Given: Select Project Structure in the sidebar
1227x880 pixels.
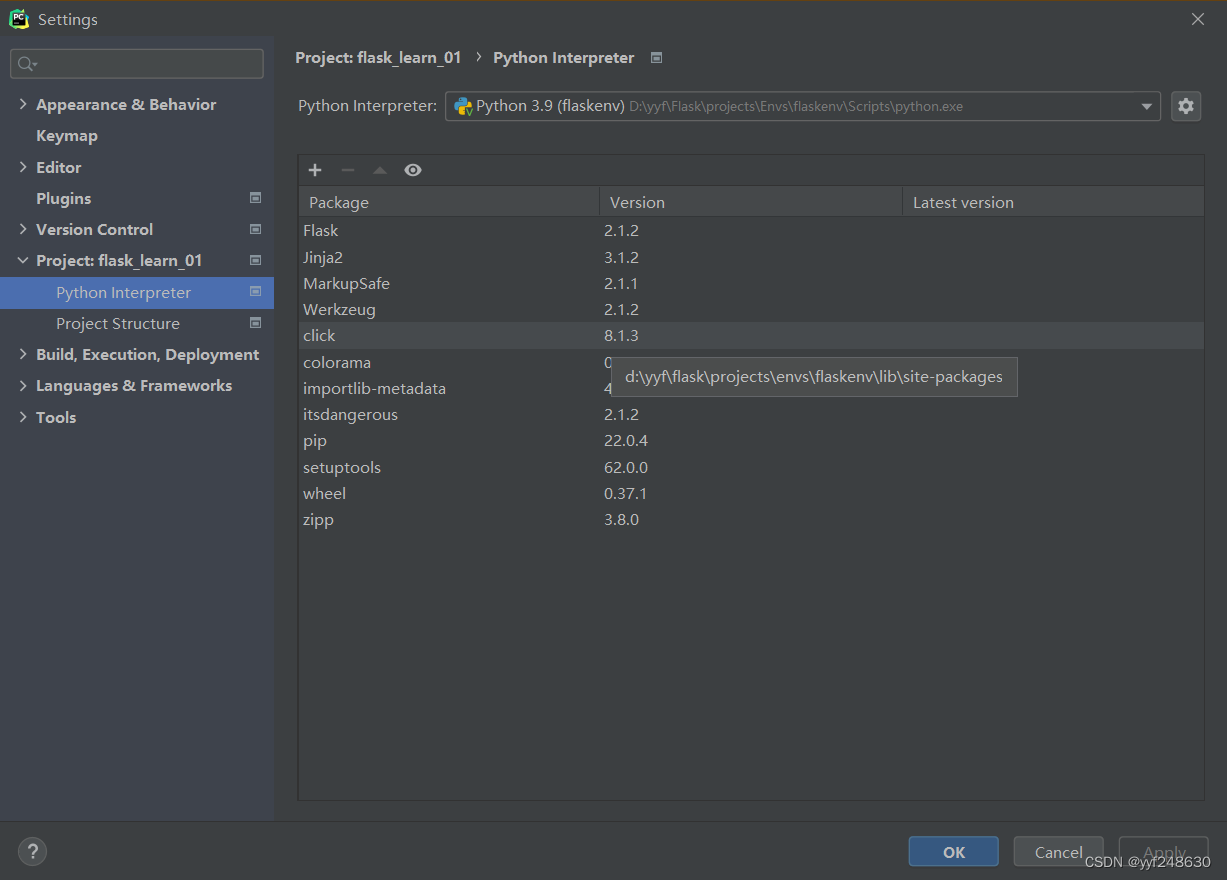Looking at the screenshot, I should (x=137, y=323).
